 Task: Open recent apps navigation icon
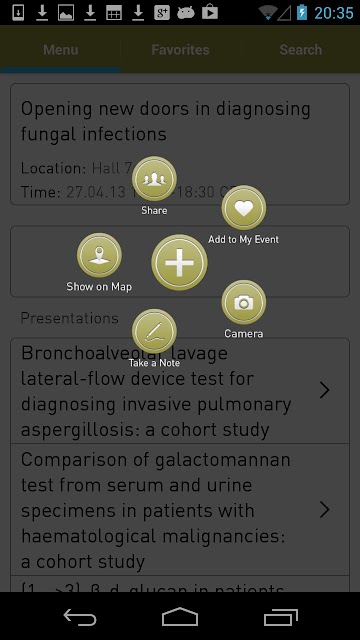280,617
